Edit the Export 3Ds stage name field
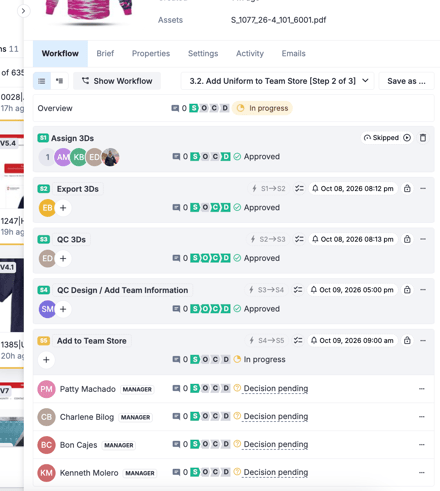This screenshot has height=491, width=440. [x=78, y=189]
